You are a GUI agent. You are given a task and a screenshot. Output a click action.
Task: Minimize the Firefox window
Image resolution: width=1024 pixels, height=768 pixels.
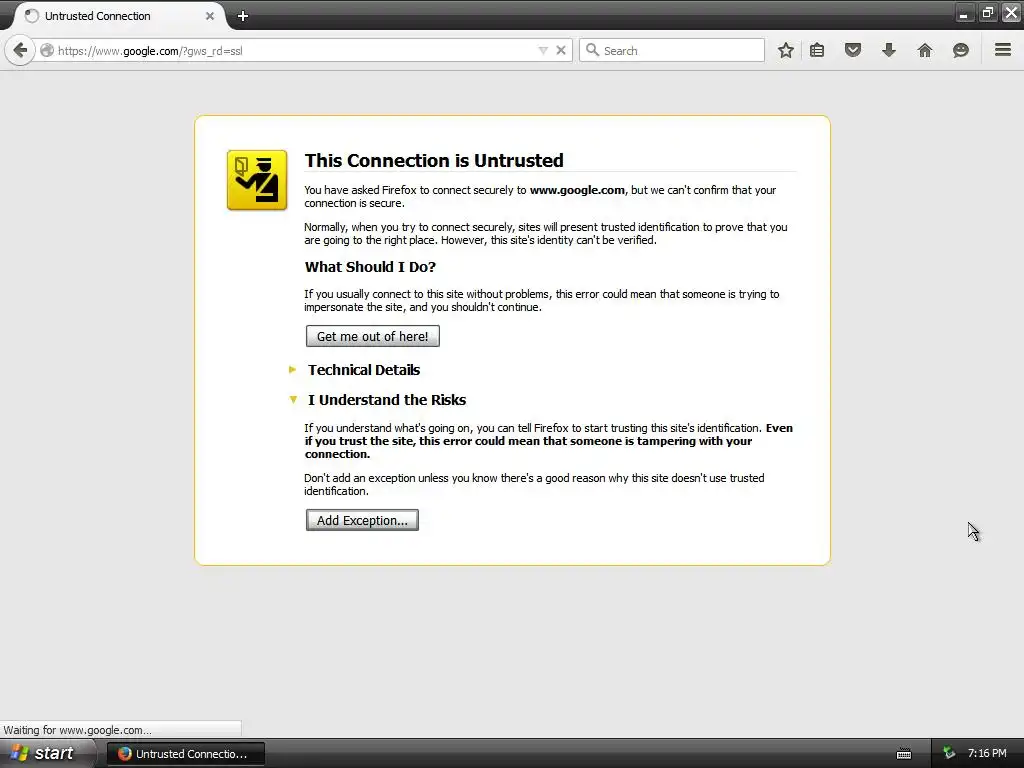[x=964, y=13]
